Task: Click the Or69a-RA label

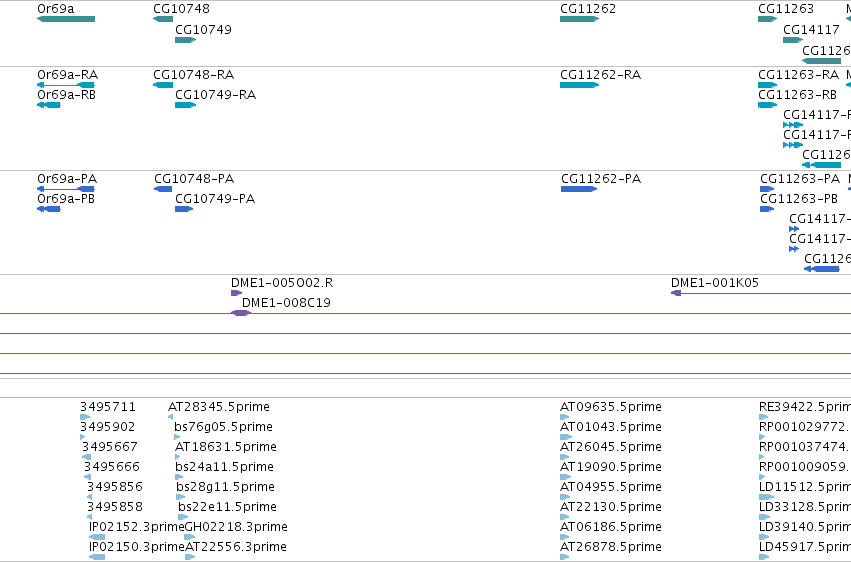Action: coord(68,74)
